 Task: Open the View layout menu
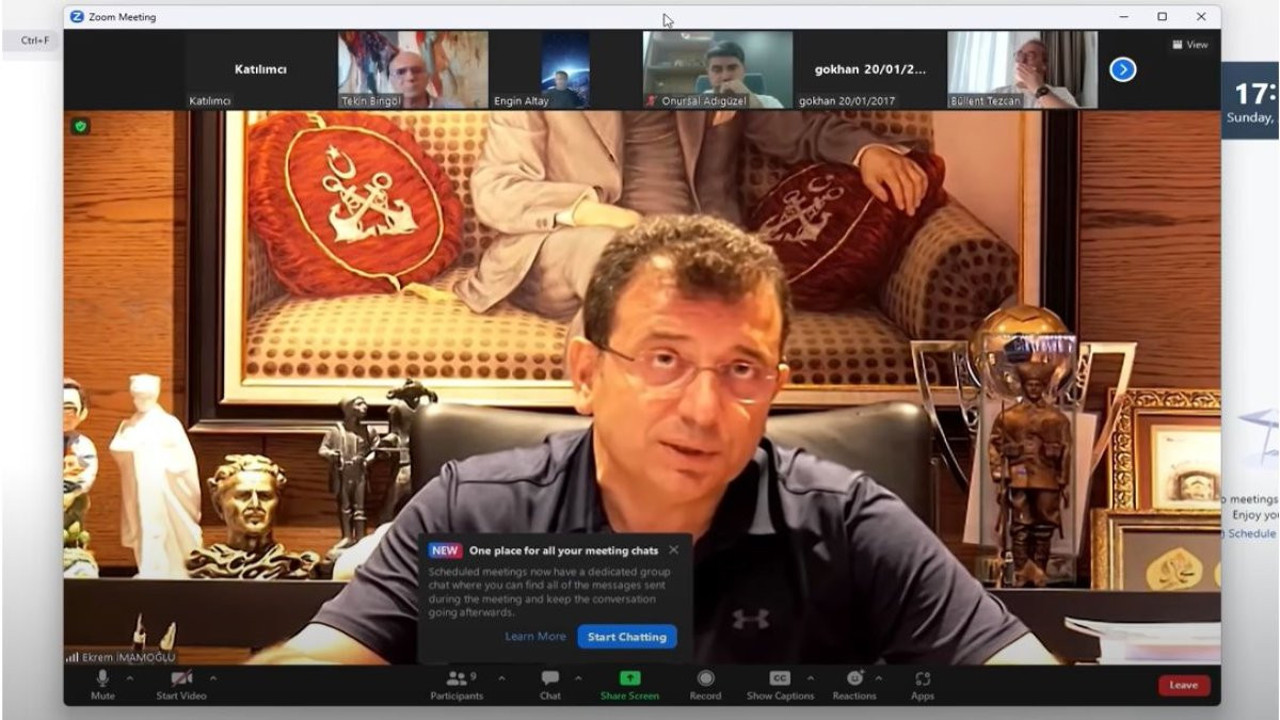point(1190,45)
